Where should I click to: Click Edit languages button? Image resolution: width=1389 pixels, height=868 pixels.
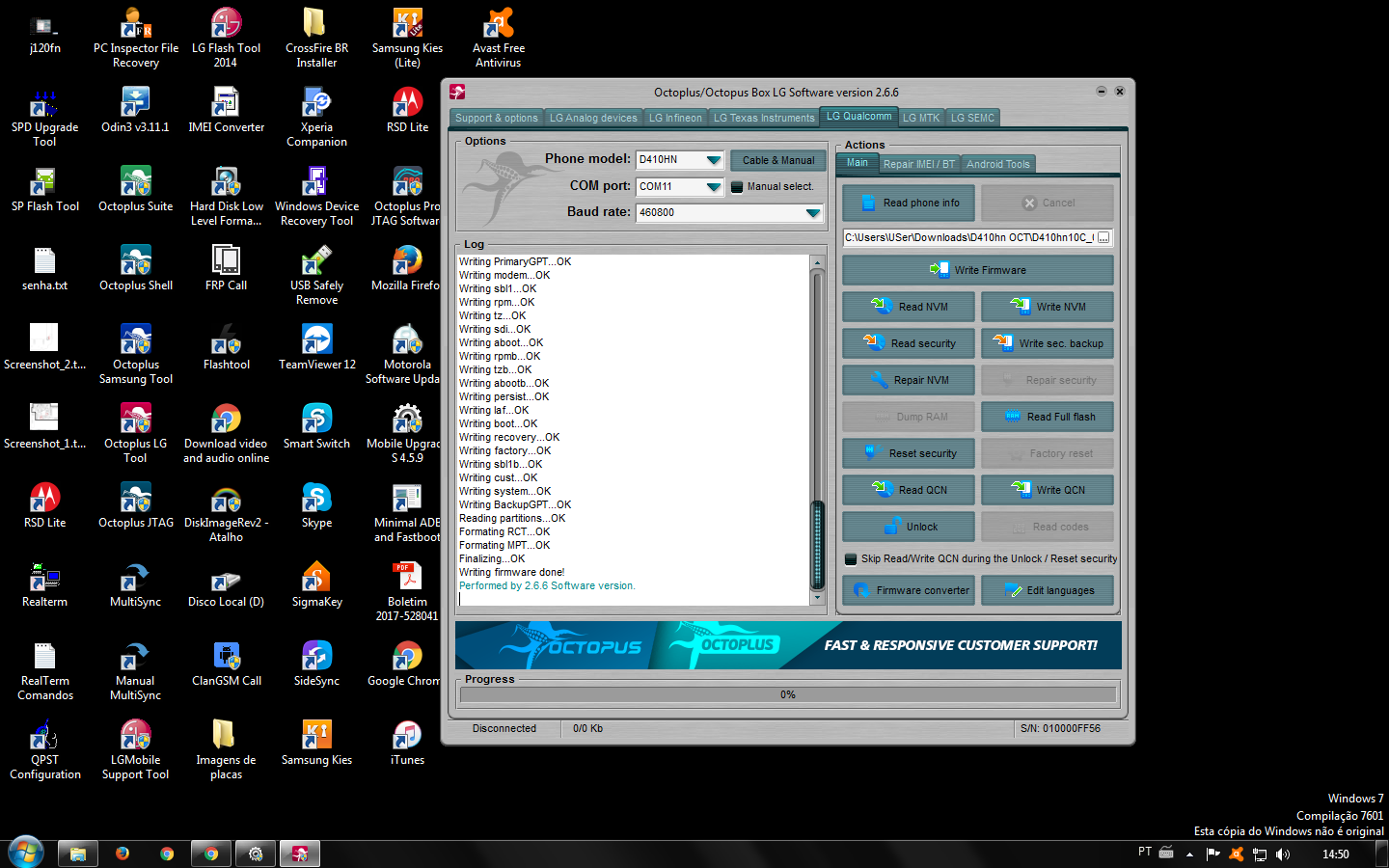[x=1048, y=590]
